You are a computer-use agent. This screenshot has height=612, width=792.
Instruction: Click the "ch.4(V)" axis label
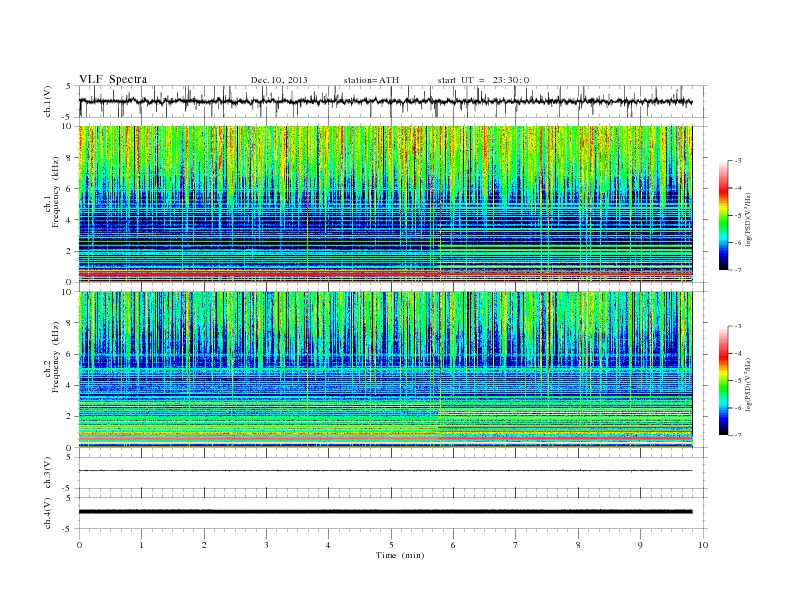[x=48, y=513]
